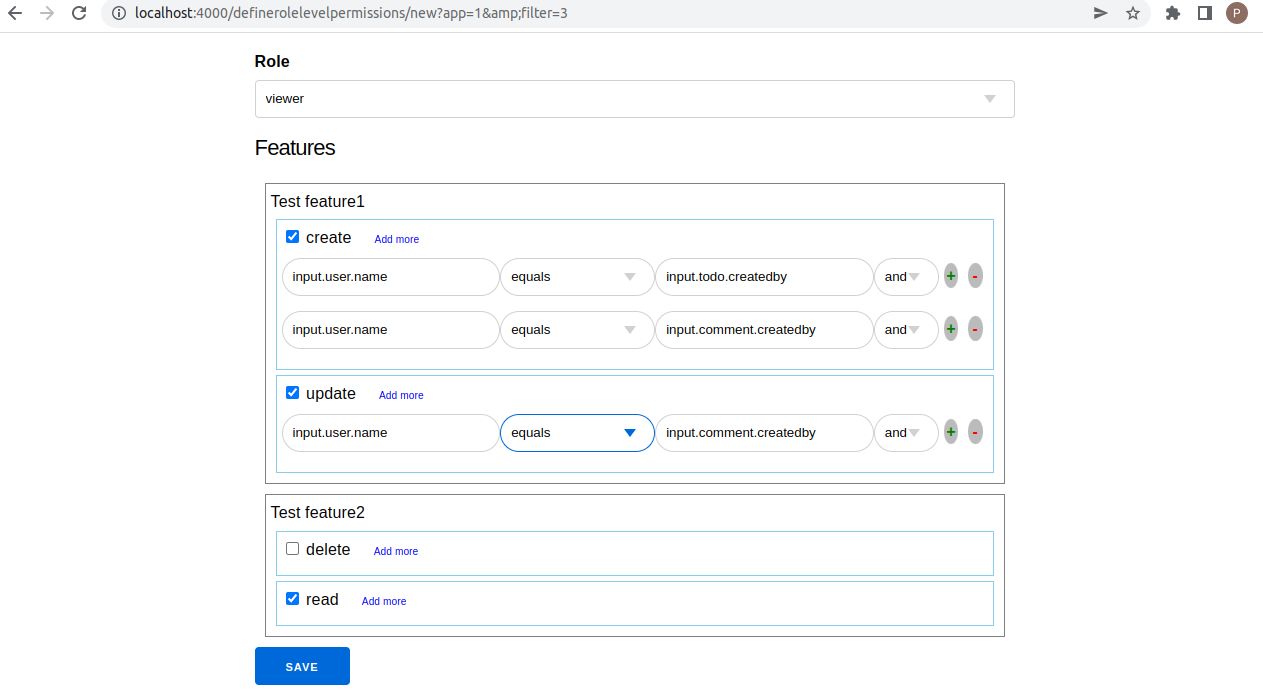The image size is (1263, 696).
Task: Click the Role label
Action: point(272,61)
